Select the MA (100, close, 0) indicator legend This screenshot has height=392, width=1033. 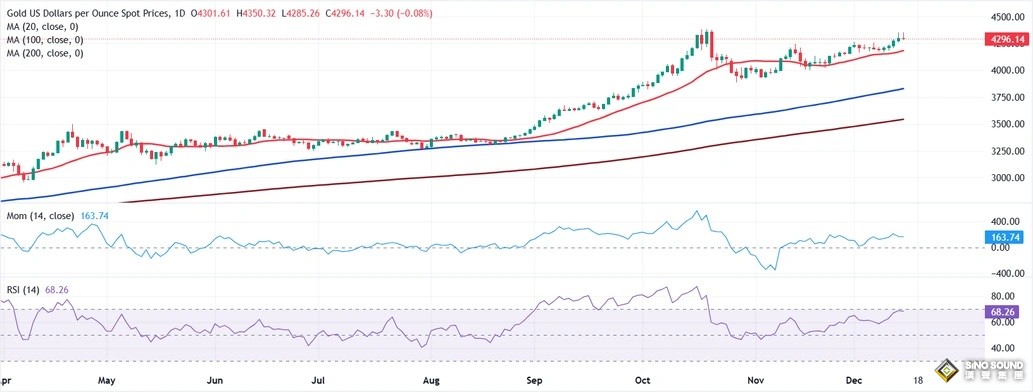(45, 40)
